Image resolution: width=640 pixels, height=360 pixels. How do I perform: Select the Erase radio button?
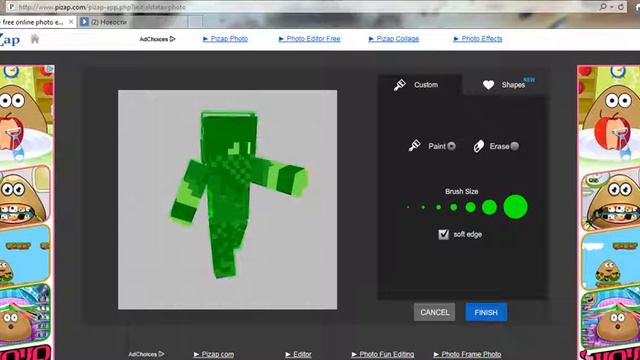tap(515, 146)
